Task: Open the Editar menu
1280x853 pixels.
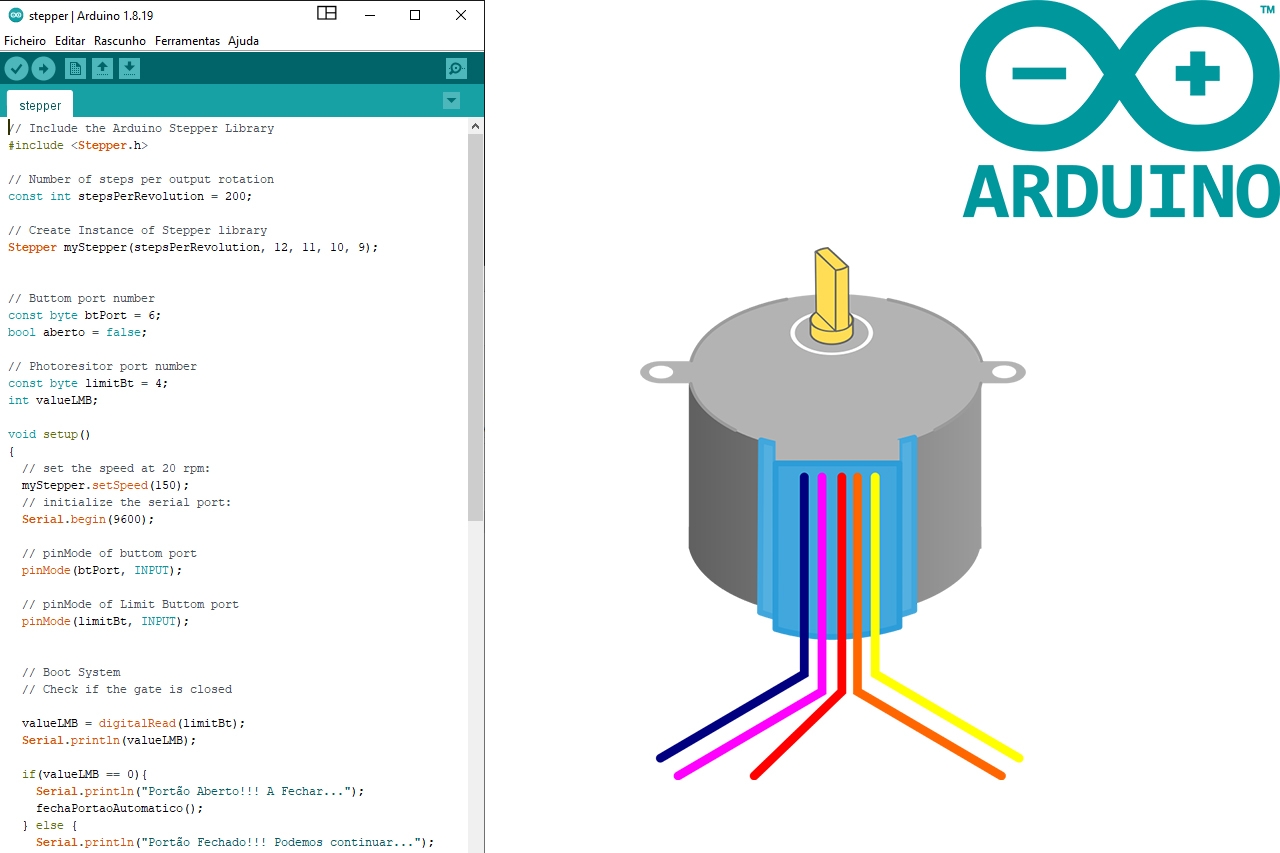Action: (70, 41)
